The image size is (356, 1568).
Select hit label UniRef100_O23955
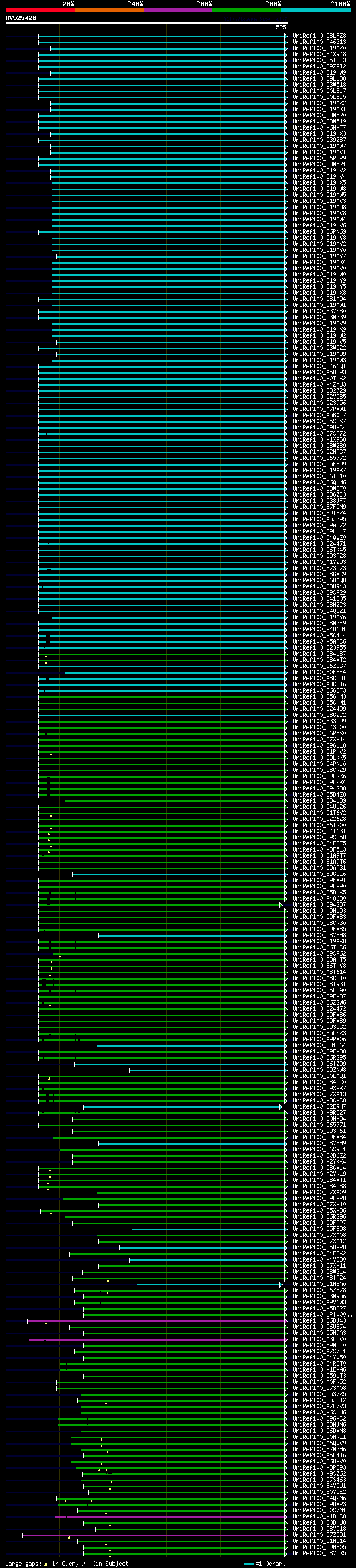tap(319, 647)
